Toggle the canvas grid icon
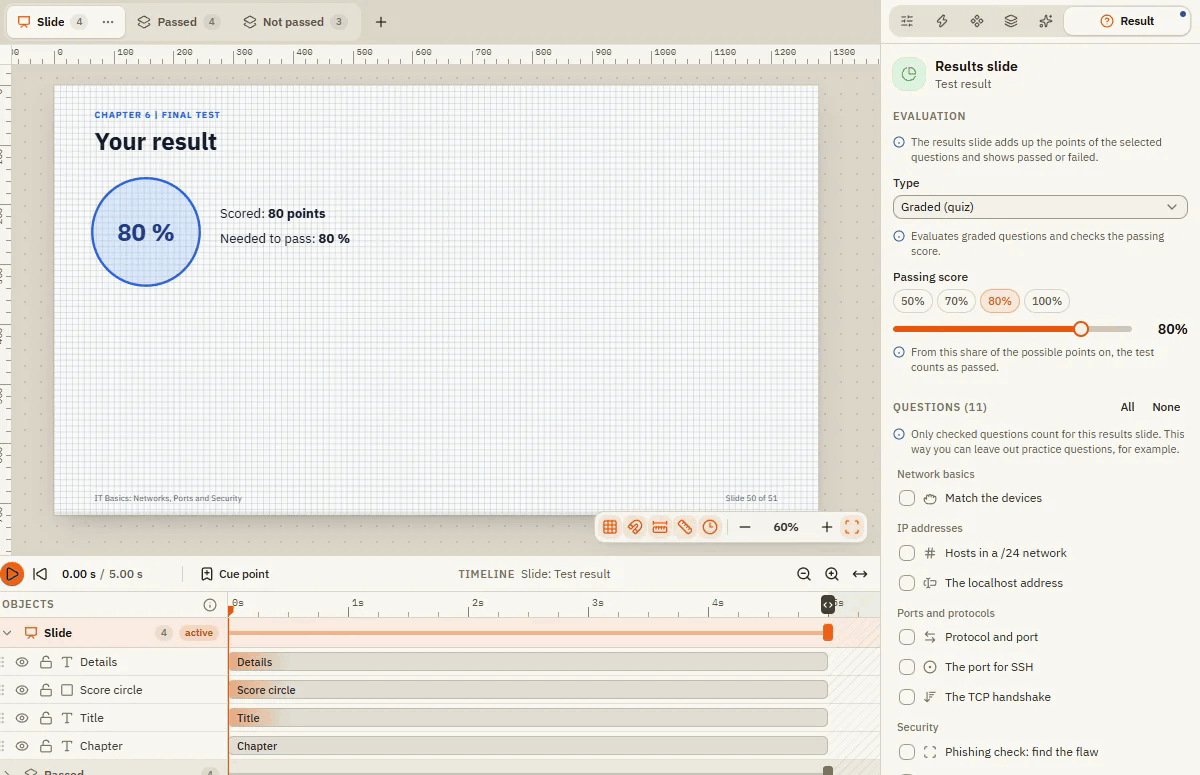The height and width of the screenshot is (775, 1200). point(610,527)
